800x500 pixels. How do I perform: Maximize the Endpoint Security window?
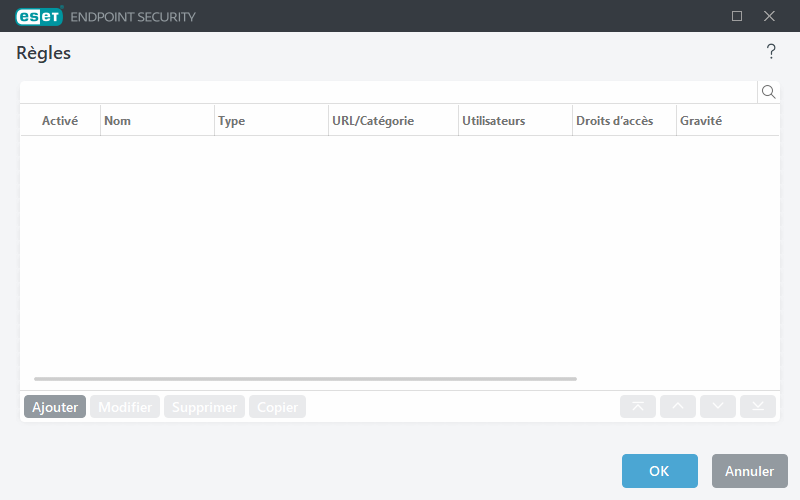[x=737, y=16]
